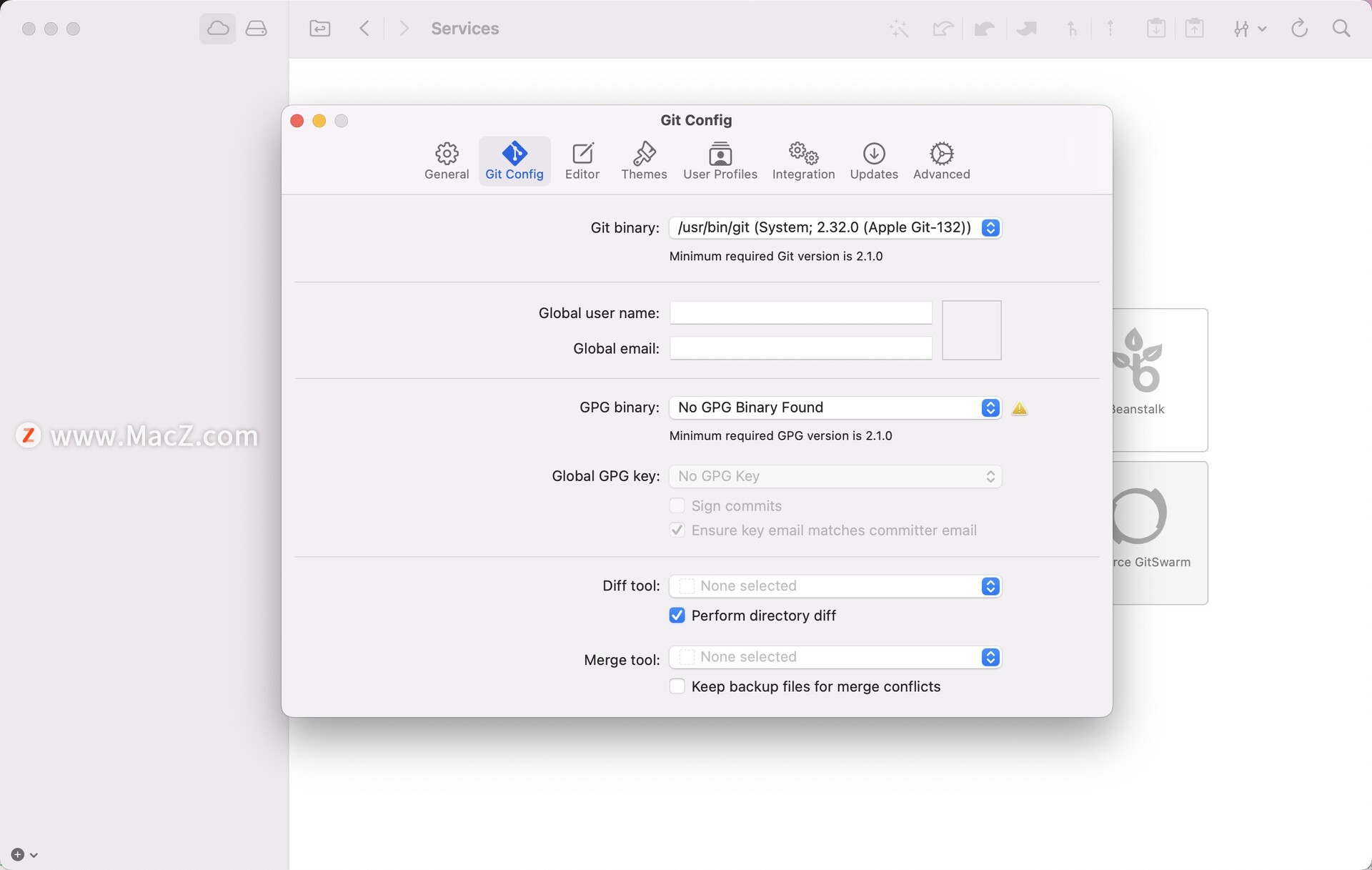Switch to the Editor tab
1372x870 pixels.
(x=582, y=161)
